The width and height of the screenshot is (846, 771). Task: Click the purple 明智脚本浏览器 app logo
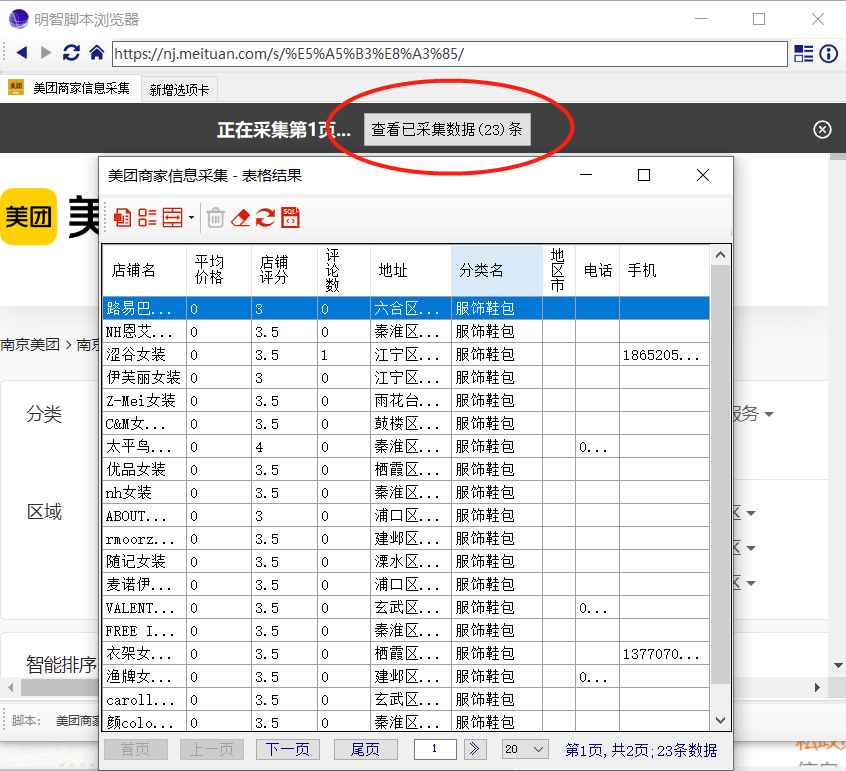click(x=18, y=19)
